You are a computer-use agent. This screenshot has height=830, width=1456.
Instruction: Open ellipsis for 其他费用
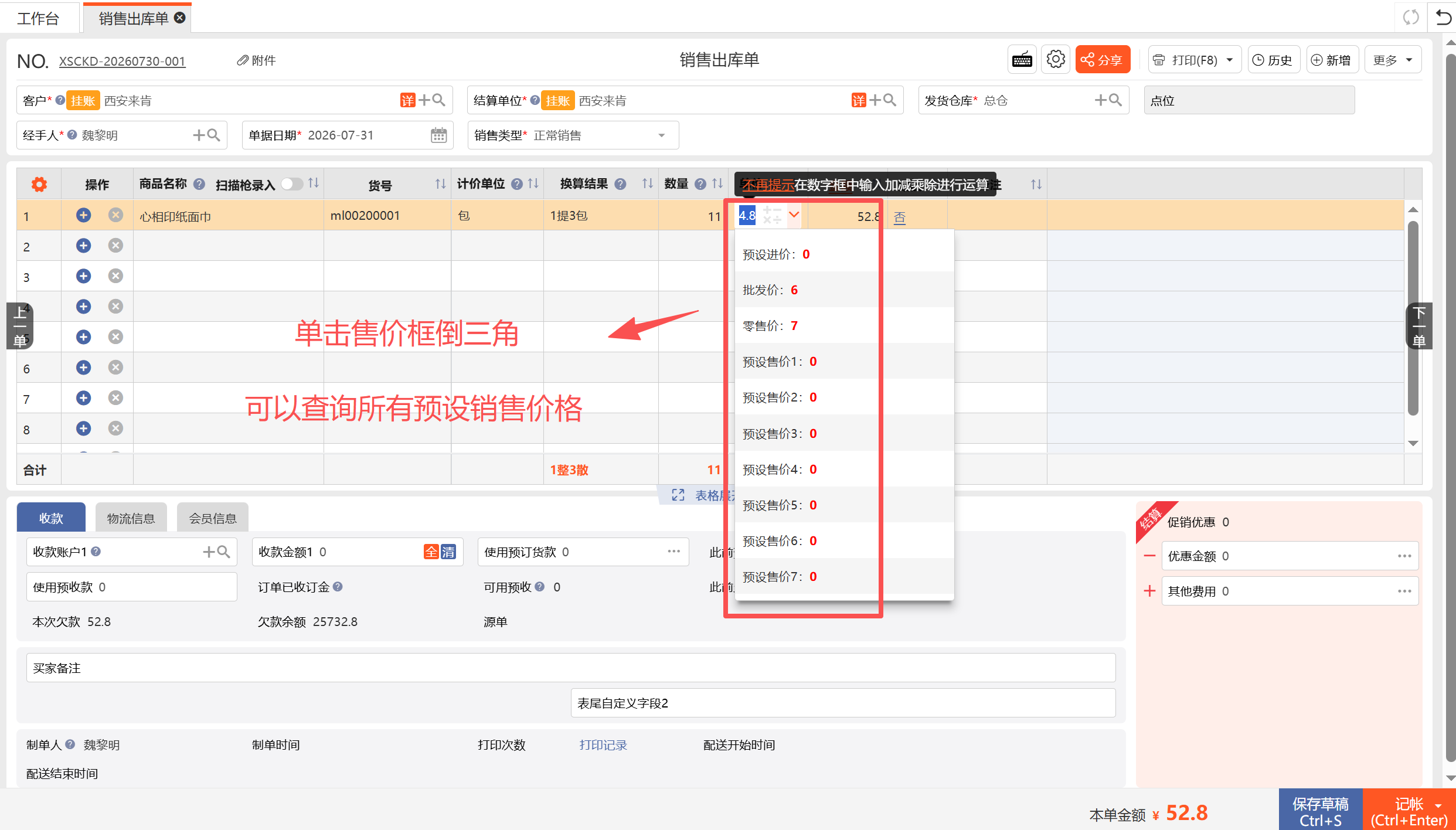click(x=1404, y=591)
